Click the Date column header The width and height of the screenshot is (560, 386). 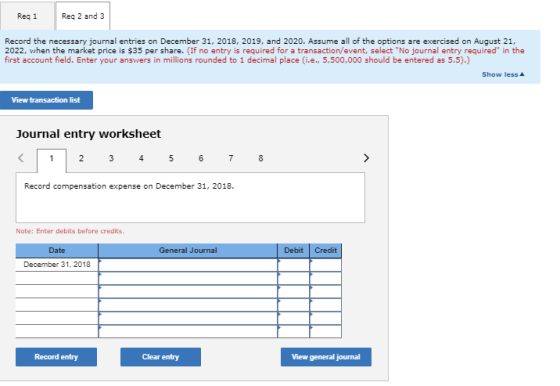pos(57,251)
